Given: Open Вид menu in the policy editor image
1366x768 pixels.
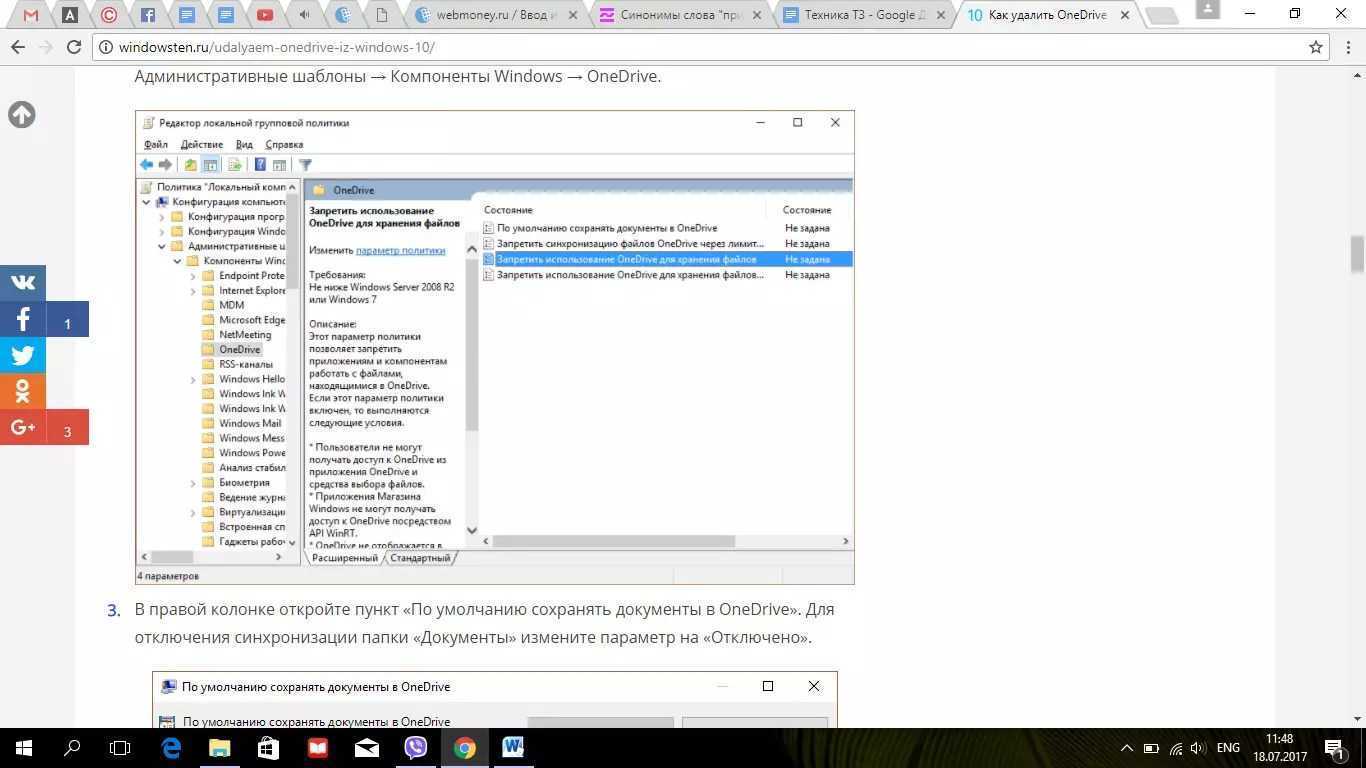Looking at the screenshot, I should point(244,144).
